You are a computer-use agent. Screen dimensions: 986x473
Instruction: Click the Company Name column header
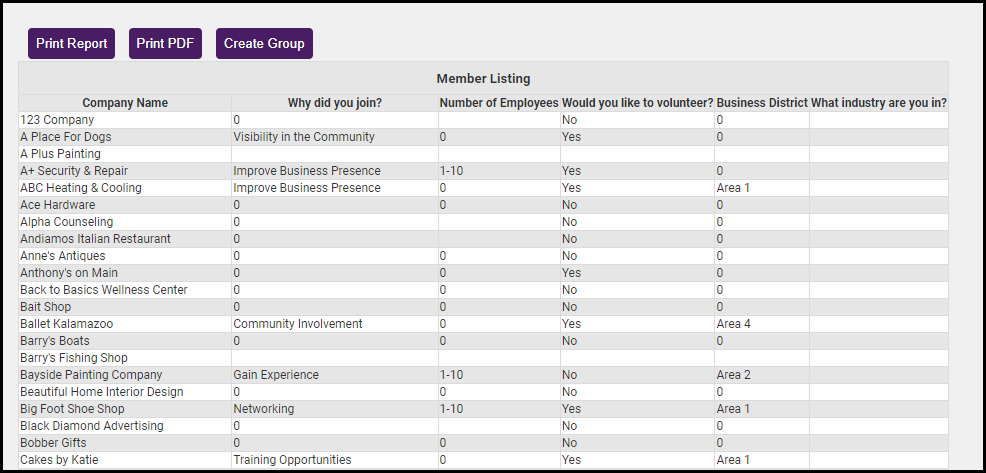(x=125, y=103)
